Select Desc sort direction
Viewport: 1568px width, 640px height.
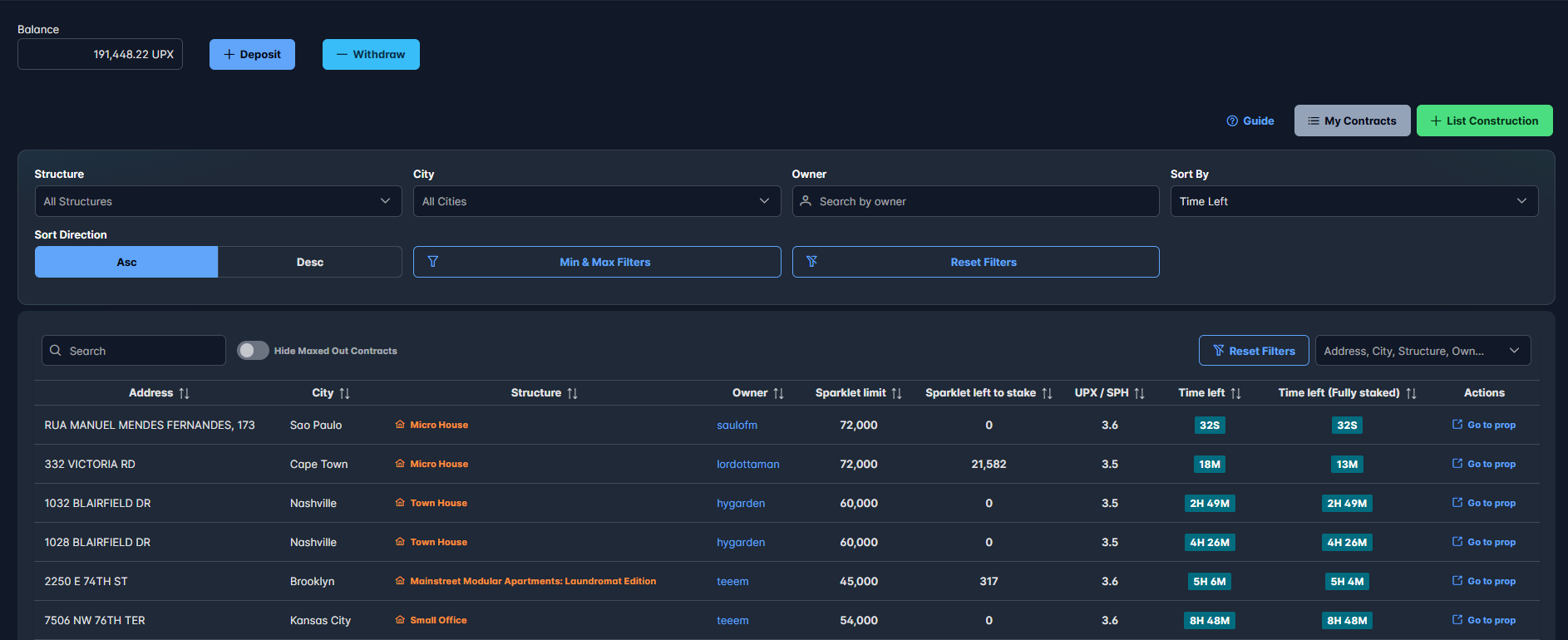point(310,262)
